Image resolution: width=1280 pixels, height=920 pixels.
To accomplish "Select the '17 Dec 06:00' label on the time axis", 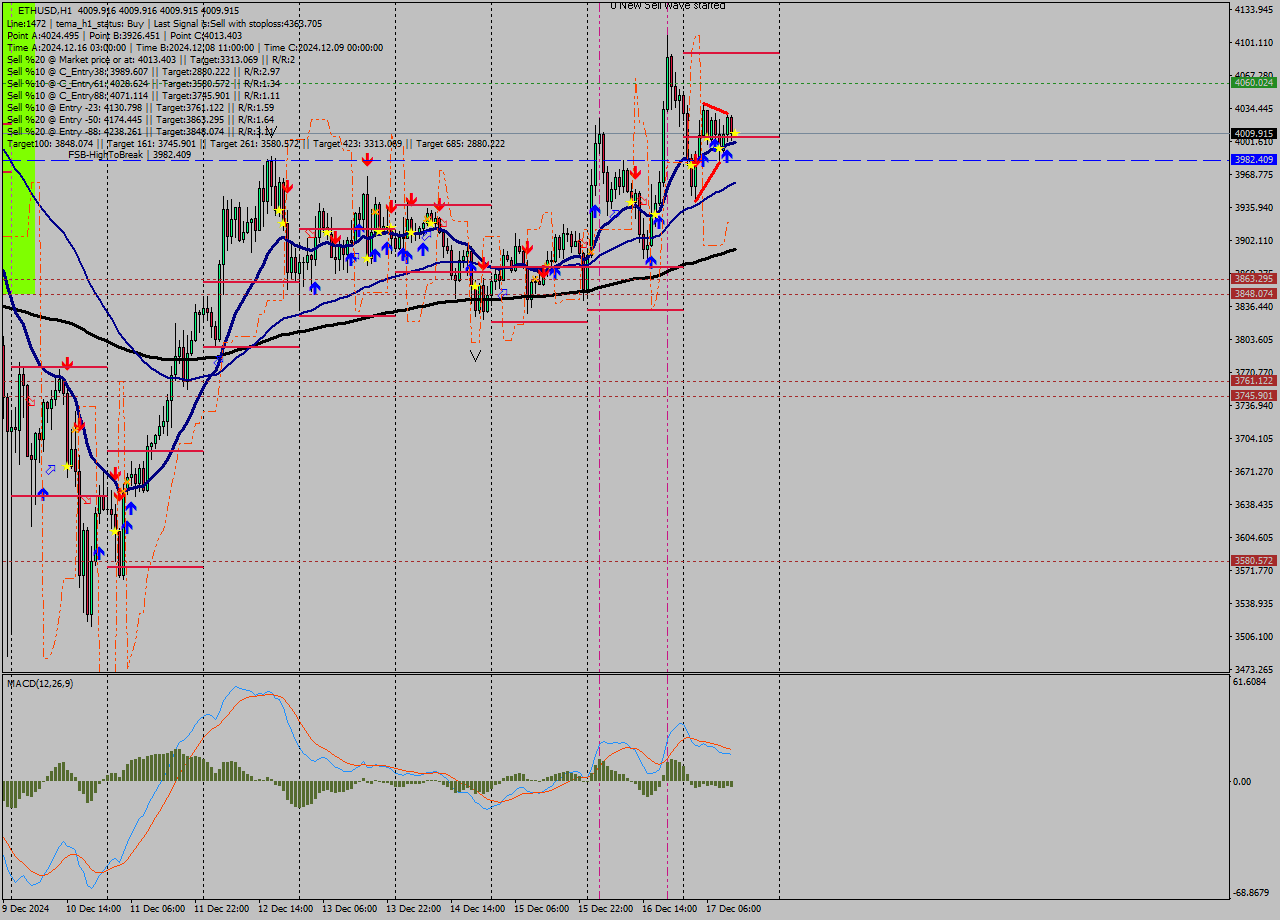I will pyautogui.click(x=735, y=909).
